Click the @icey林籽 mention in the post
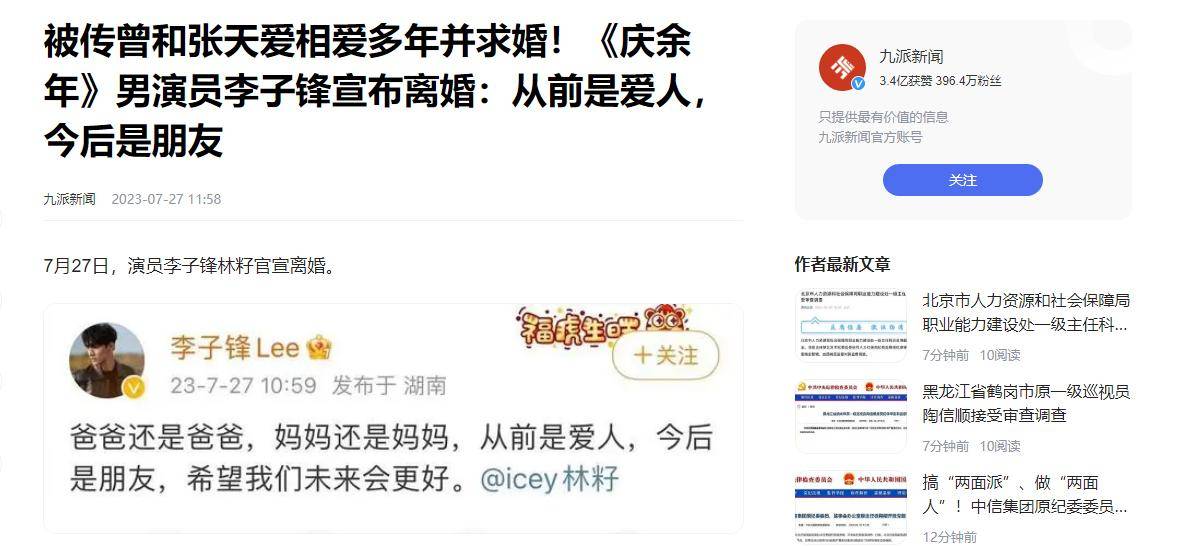The height and width of the screenshot is (546, 1192). click(550, 480)
